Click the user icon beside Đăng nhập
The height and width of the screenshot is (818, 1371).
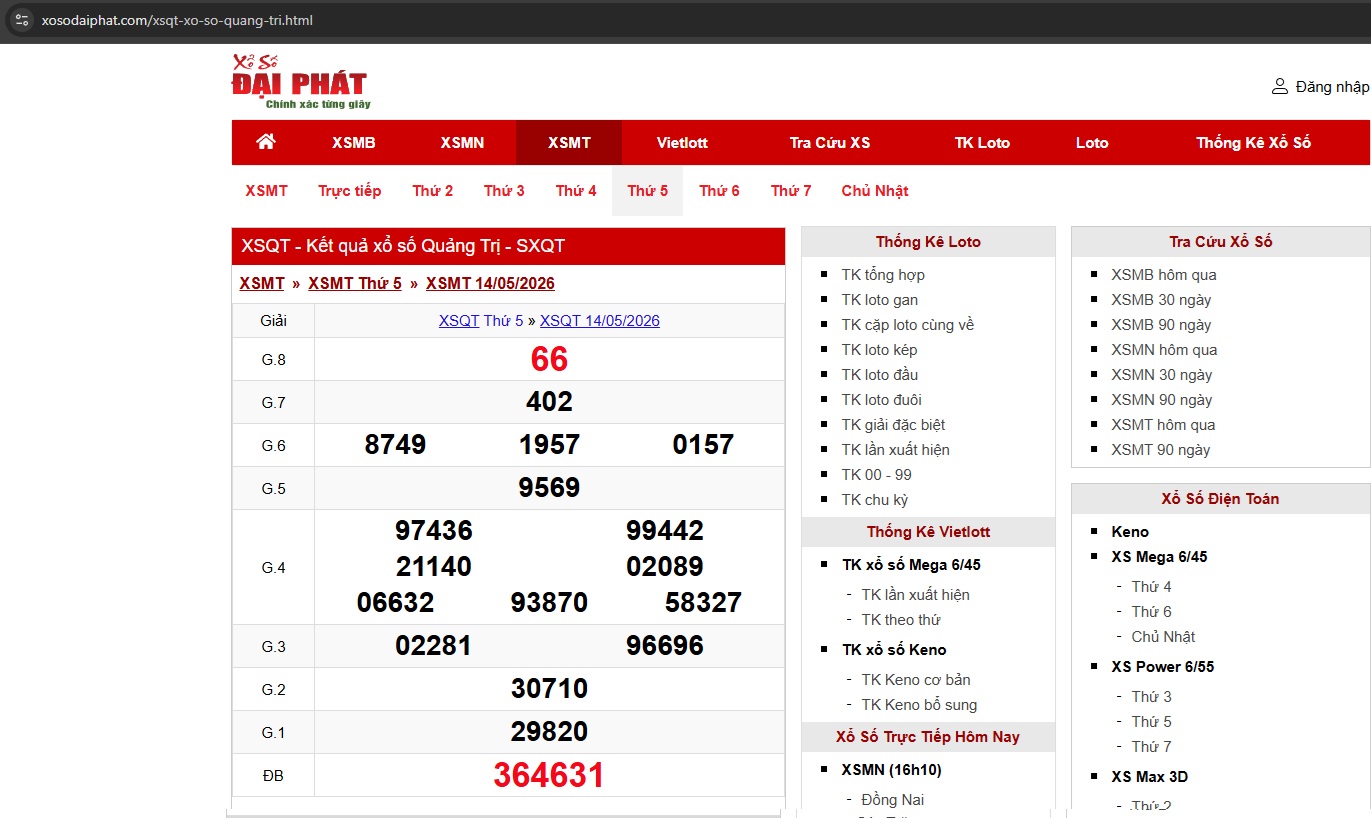(1279, 86)
